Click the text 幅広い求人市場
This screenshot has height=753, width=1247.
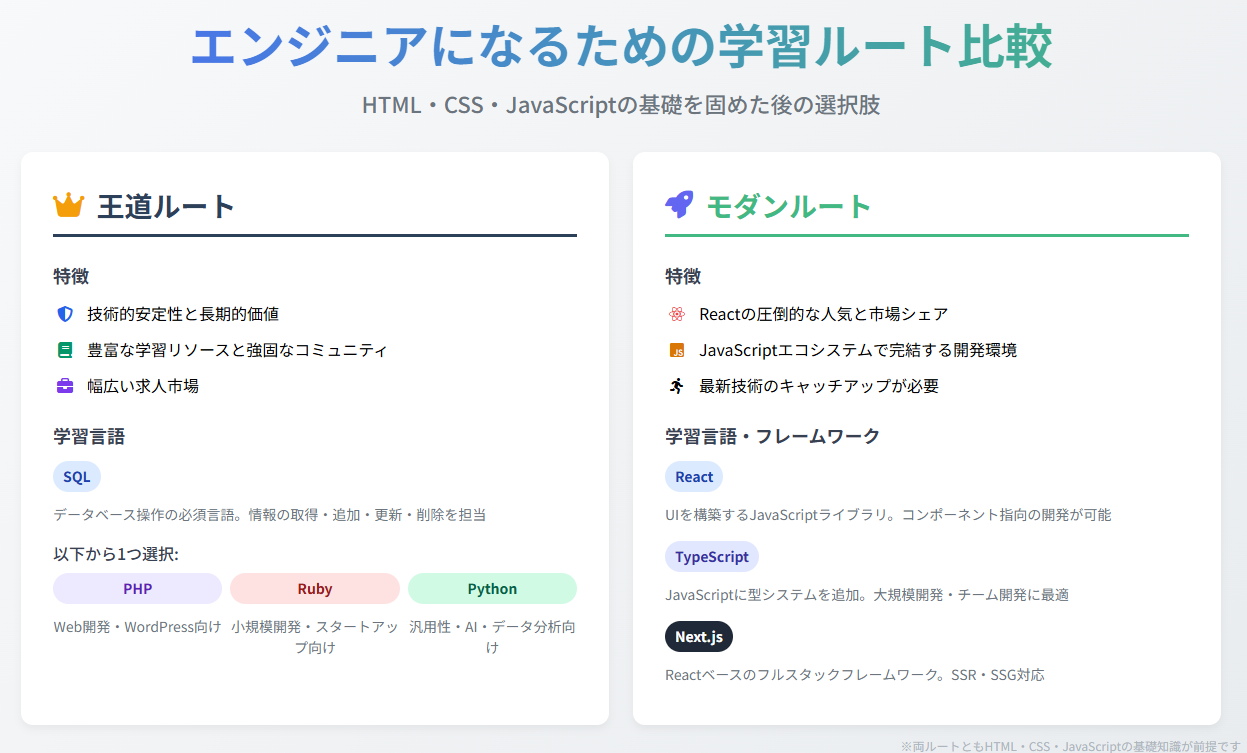pyautogui.click(x=143, y=386)
